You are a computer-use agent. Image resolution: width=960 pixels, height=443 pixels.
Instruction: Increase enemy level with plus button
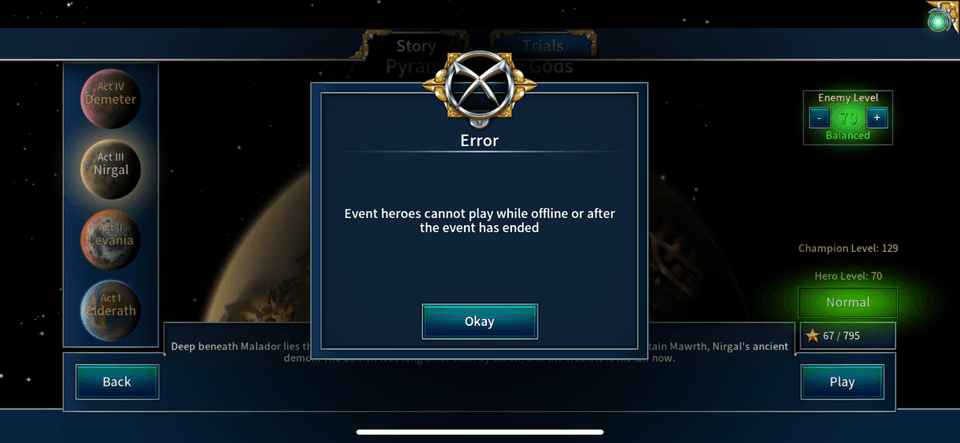(x=877, y=117)
